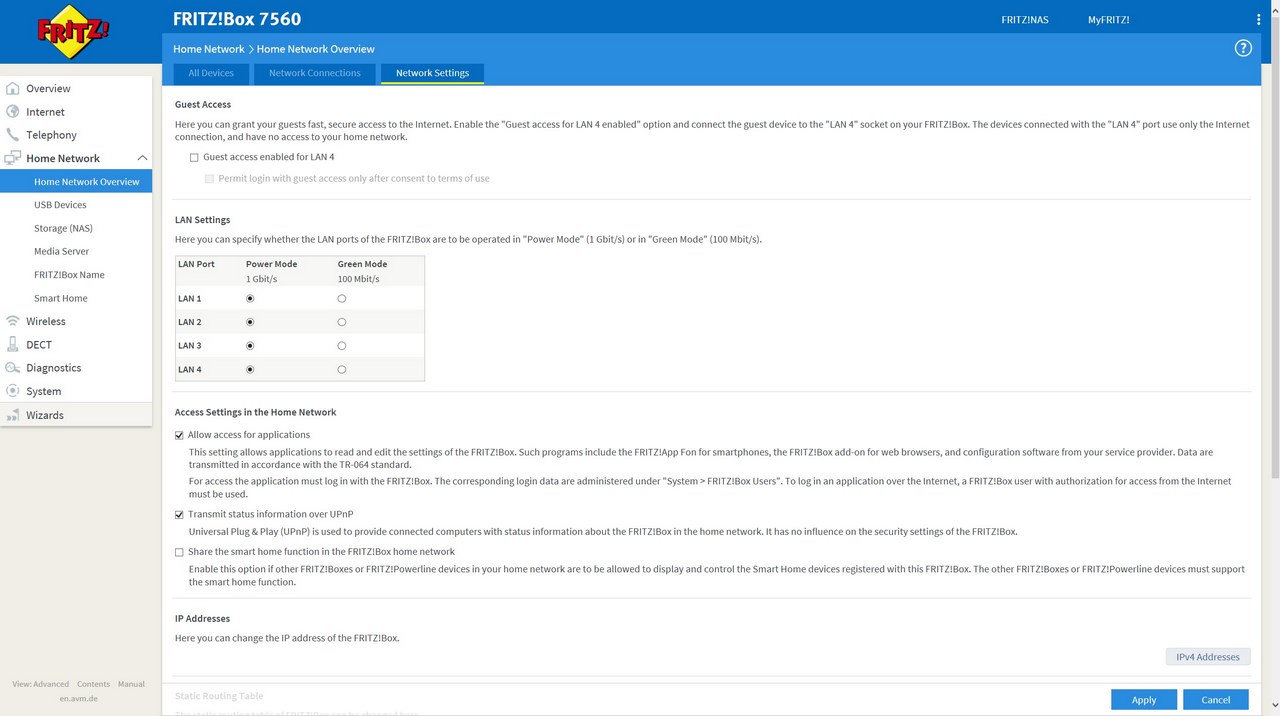Screen dimensions: 1280x716
Task: Click the Wireless signal icon
Action: point(13,321)
